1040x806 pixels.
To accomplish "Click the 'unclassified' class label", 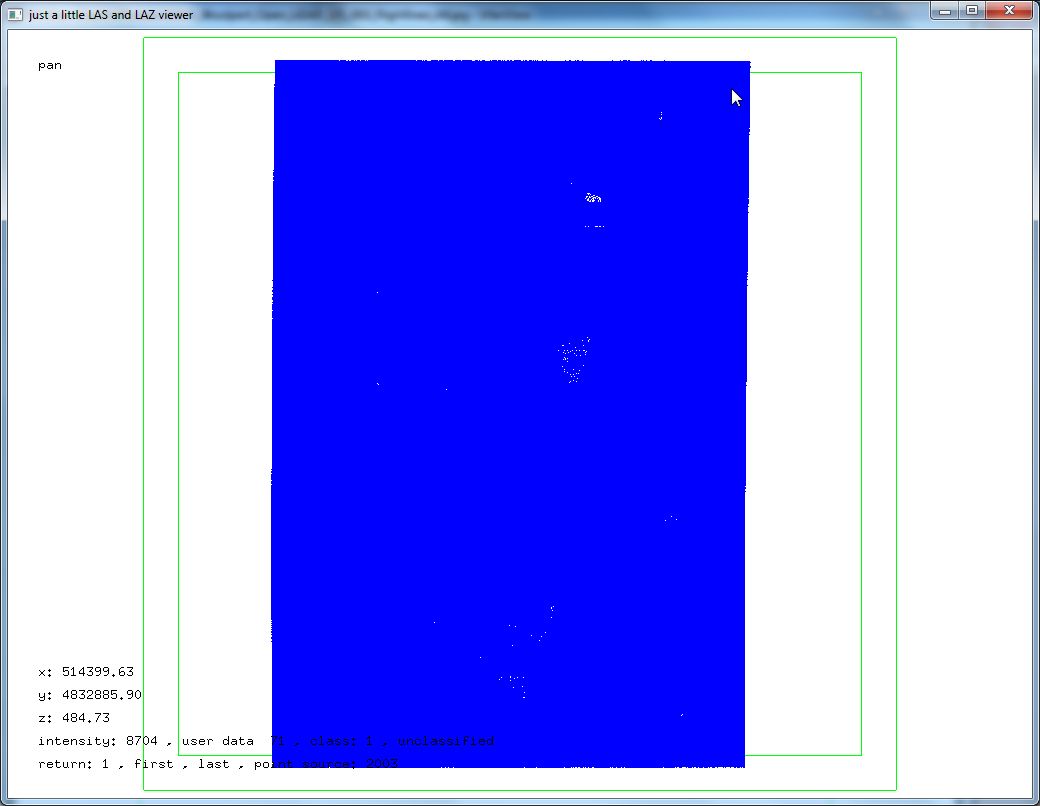I will pyautogui.click(x=445, y=741).
